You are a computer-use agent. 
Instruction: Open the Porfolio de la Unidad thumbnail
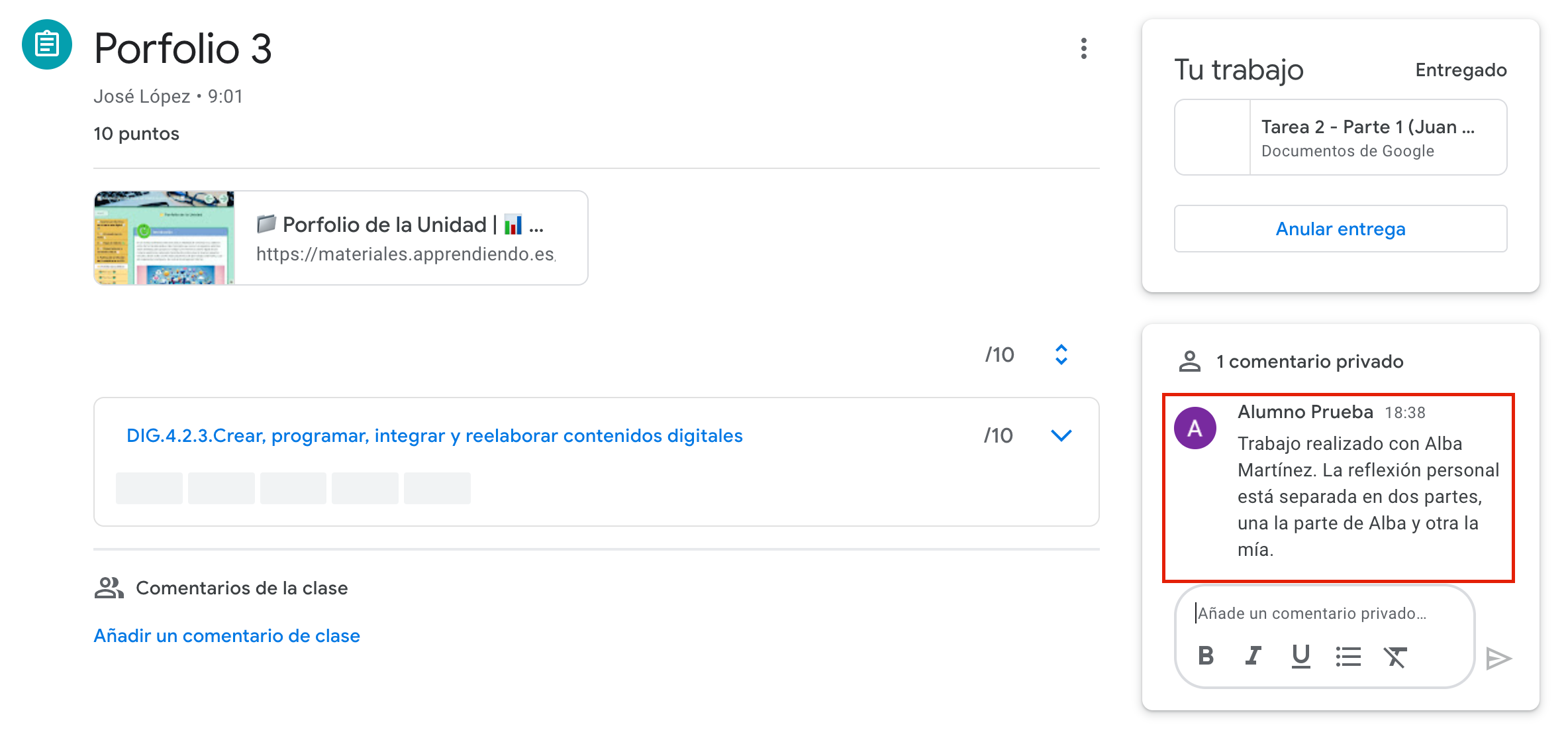[x=164, y=238]
